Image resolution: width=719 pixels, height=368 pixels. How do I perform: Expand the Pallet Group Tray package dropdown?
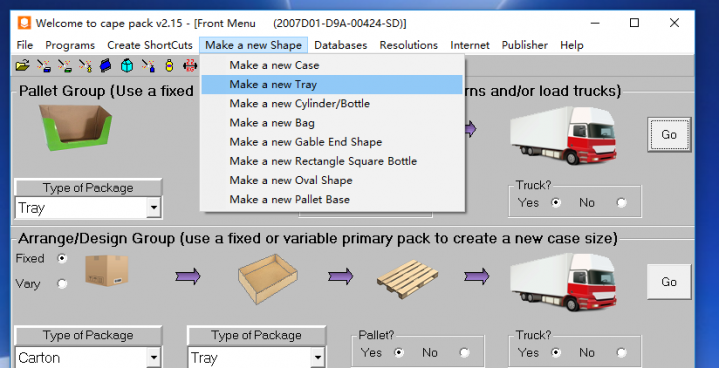(x=154, y=208)
